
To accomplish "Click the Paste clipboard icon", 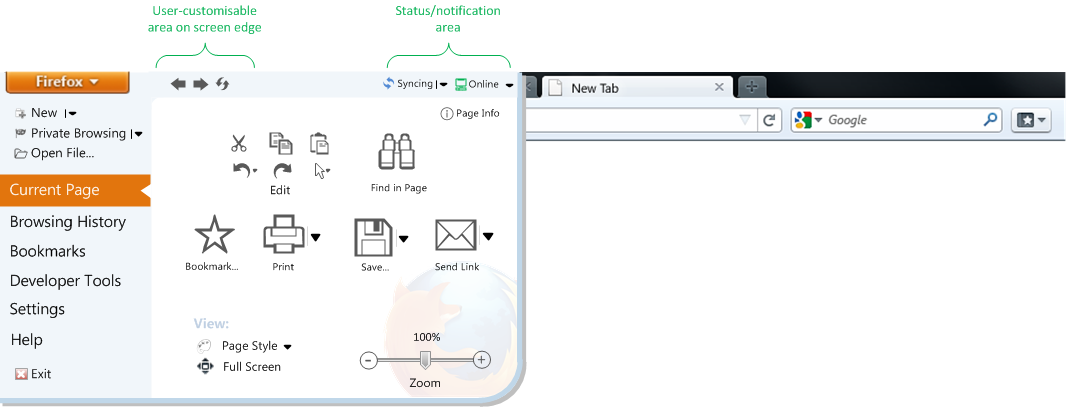I will pos(320,143).
